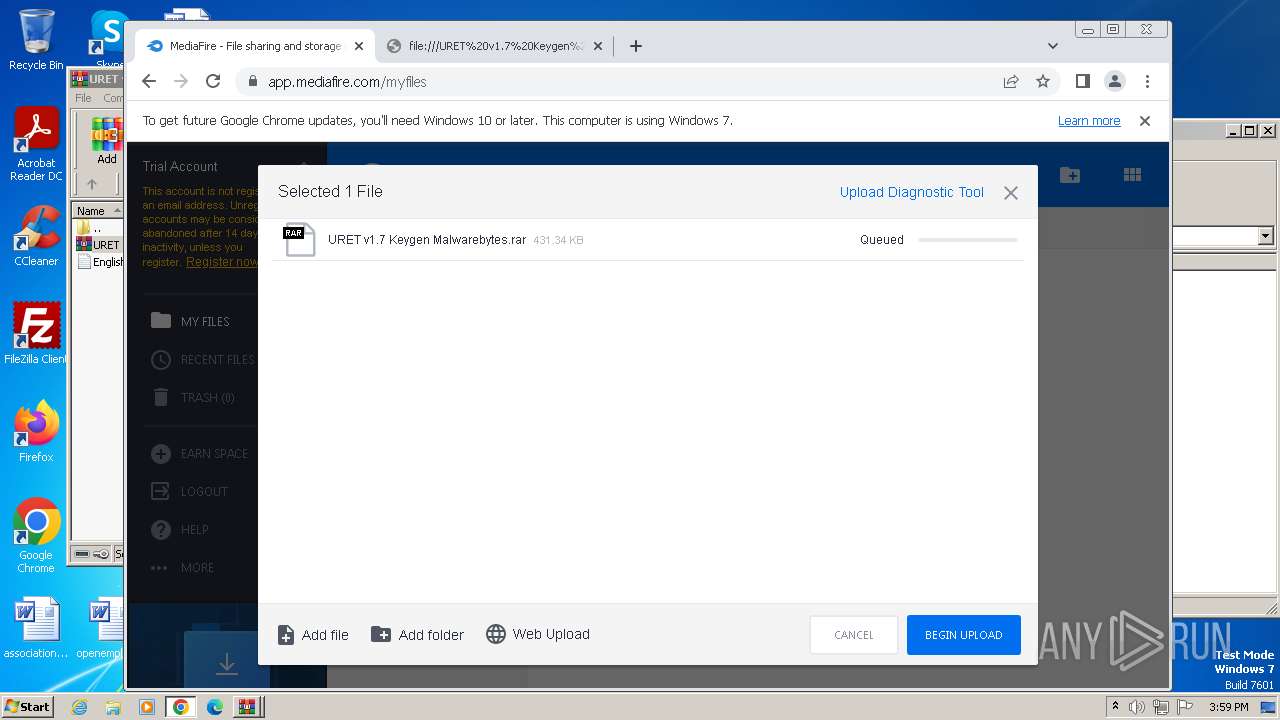Click the RAR file icon in upload list
The width and height of the screenshot is (1280, 720).
point(299,240)
